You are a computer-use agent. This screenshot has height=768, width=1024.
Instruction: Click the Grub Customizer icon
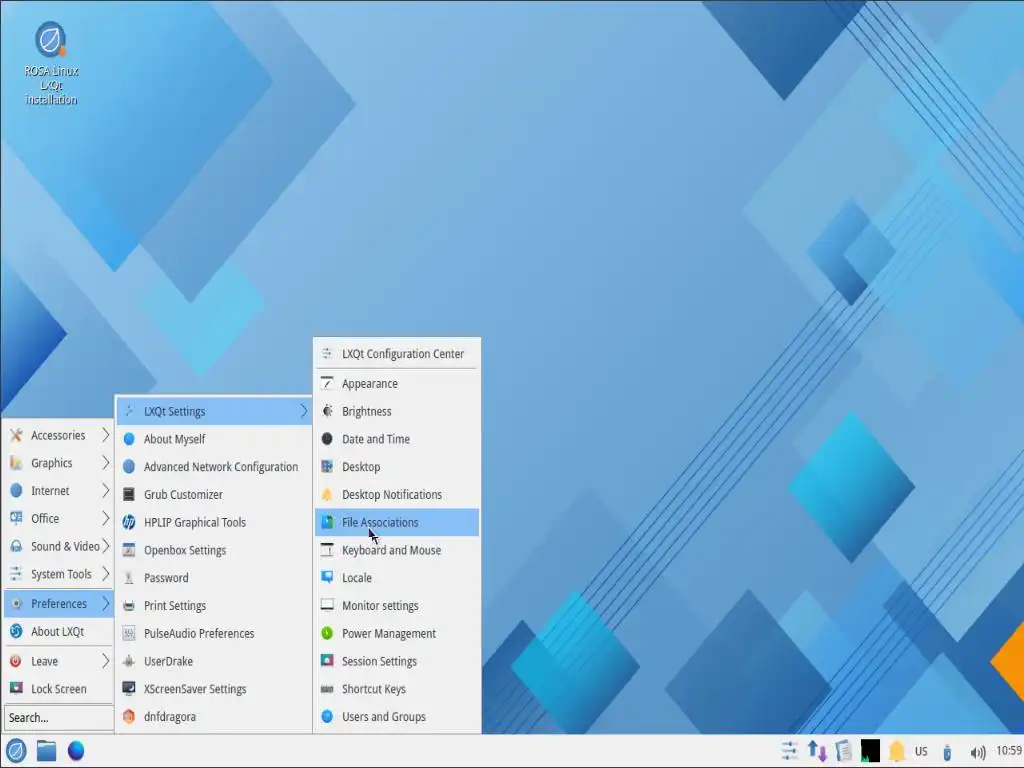click(x=129, y=494)
